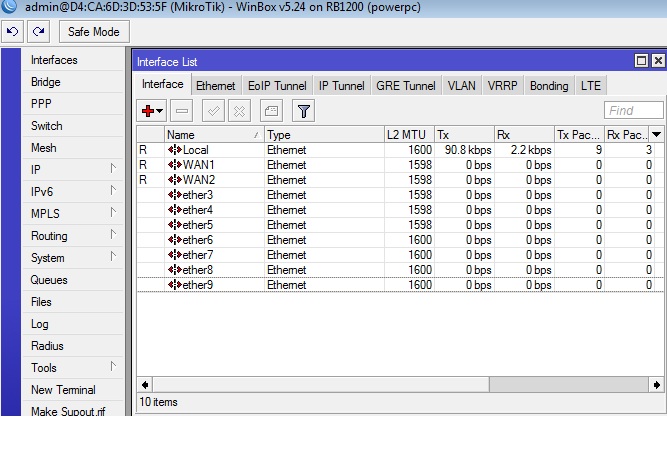Image resolution: width=667 pixels, height=470 pixels.
Task: Click the horizontal scrollbar left arrow
Action: coord(145,385)
